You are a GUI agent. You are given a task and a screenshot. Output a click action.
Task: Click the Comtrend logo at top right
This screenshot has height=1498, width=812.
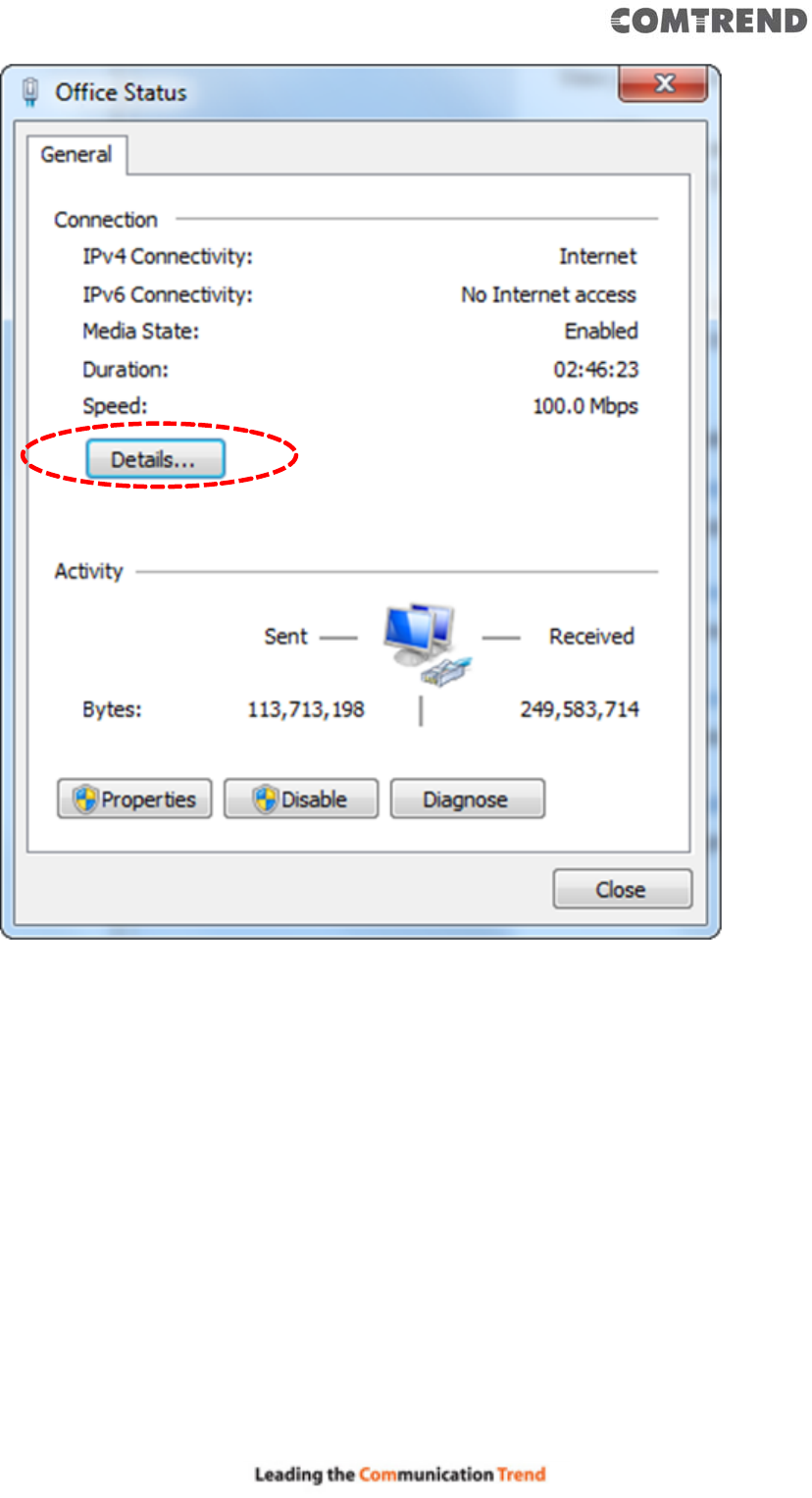709,21
